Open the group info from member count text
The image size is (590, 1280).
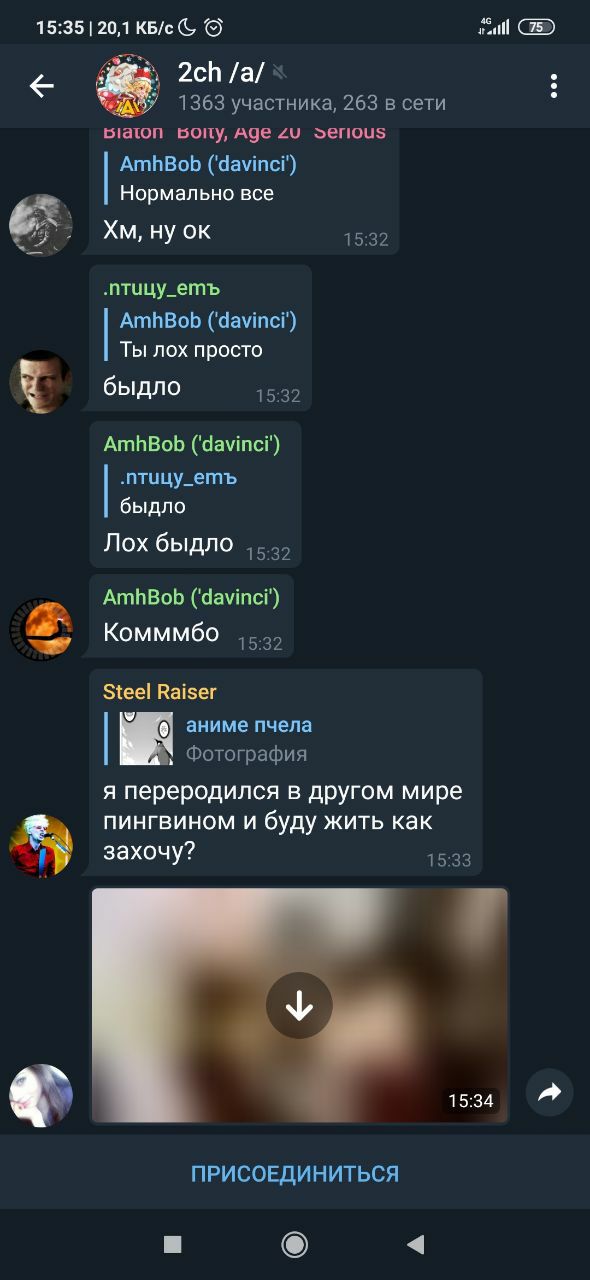tap(312, 103)
